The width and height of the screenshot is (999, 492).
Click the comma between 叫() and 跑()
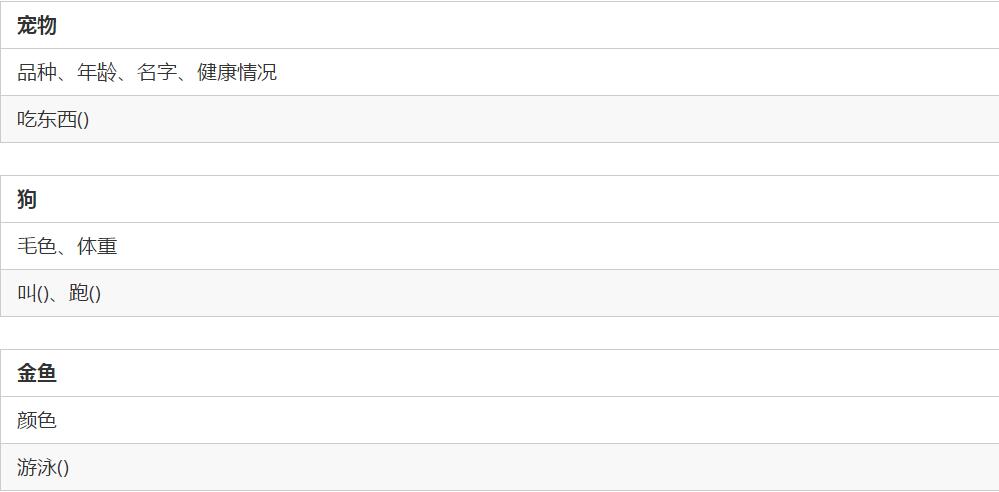[x=56, y=297]
